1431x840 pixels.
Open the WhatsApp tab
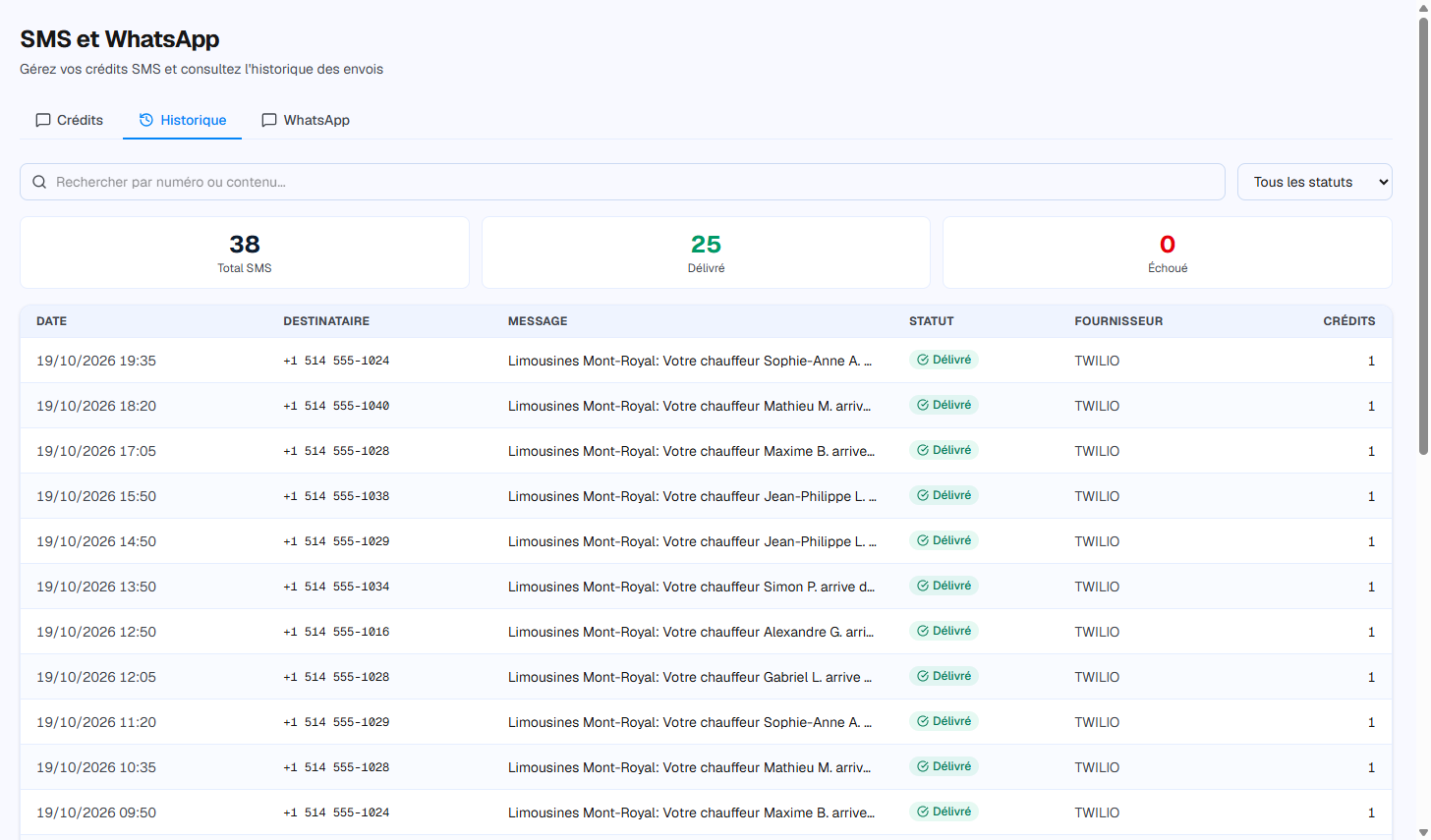pyautogui.click(x=306, y=120)
